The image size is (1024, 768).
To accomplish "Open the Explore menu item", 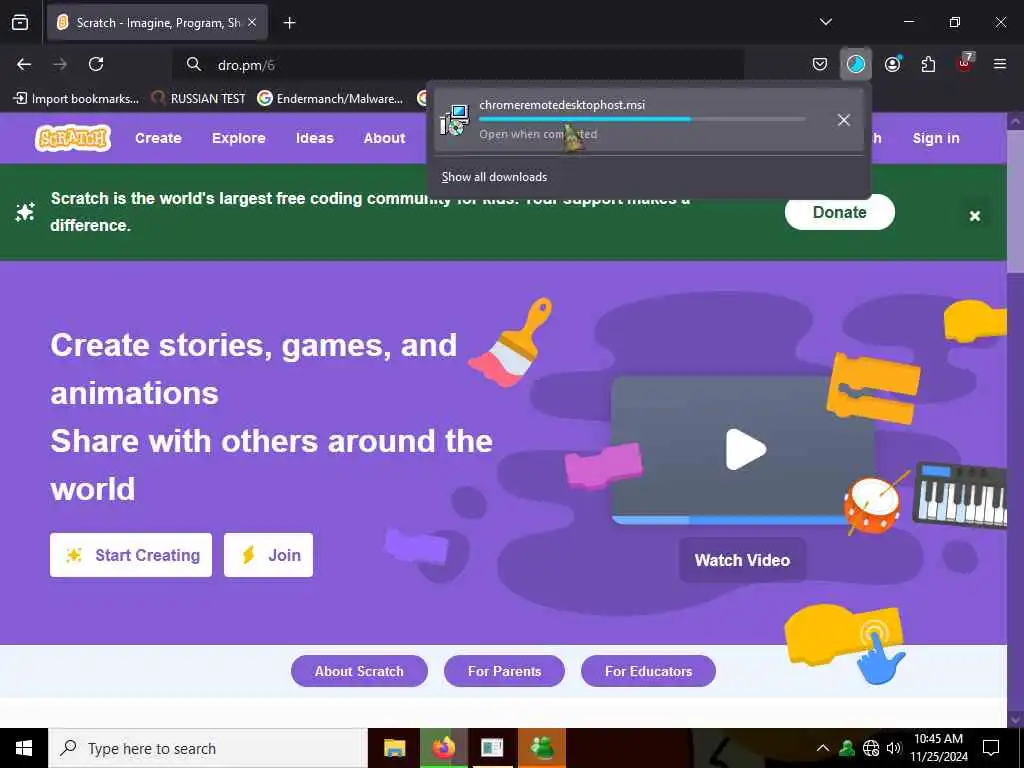I will click(238, 138).
